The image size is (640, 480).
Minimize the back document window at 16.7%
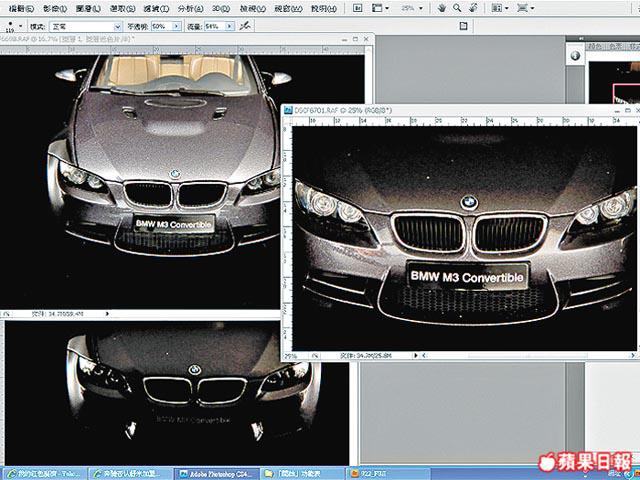point(344,39)
